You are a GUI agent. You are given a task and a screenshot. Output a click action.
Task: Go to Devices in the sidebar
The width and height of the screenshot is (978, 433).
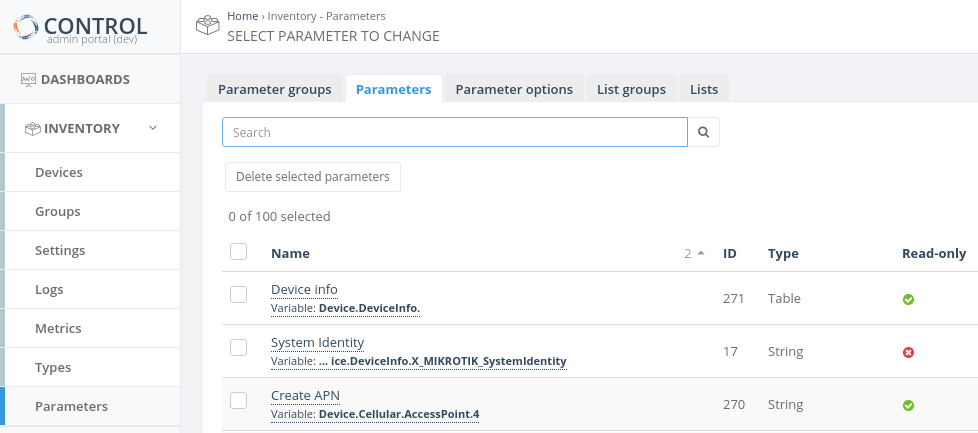(59, 172)
